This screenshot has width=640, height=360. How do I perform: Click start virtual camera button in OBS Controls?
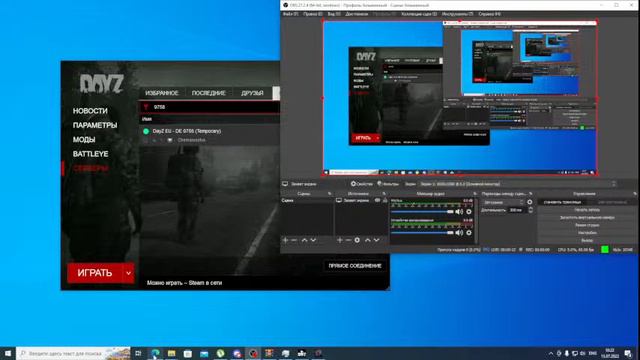click(587, 218)
